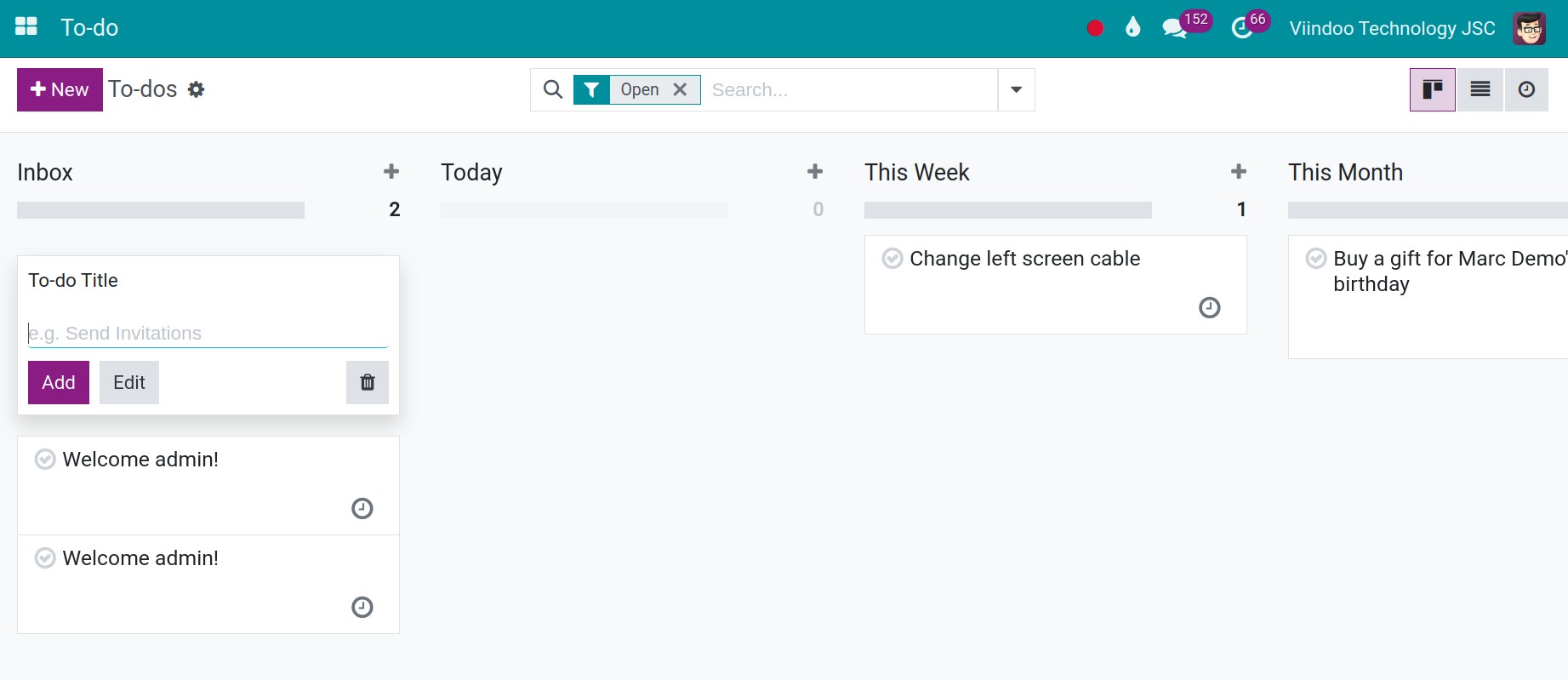Add a to-do in Today column
Screen dimensions: 1568x680
[815, 172]
